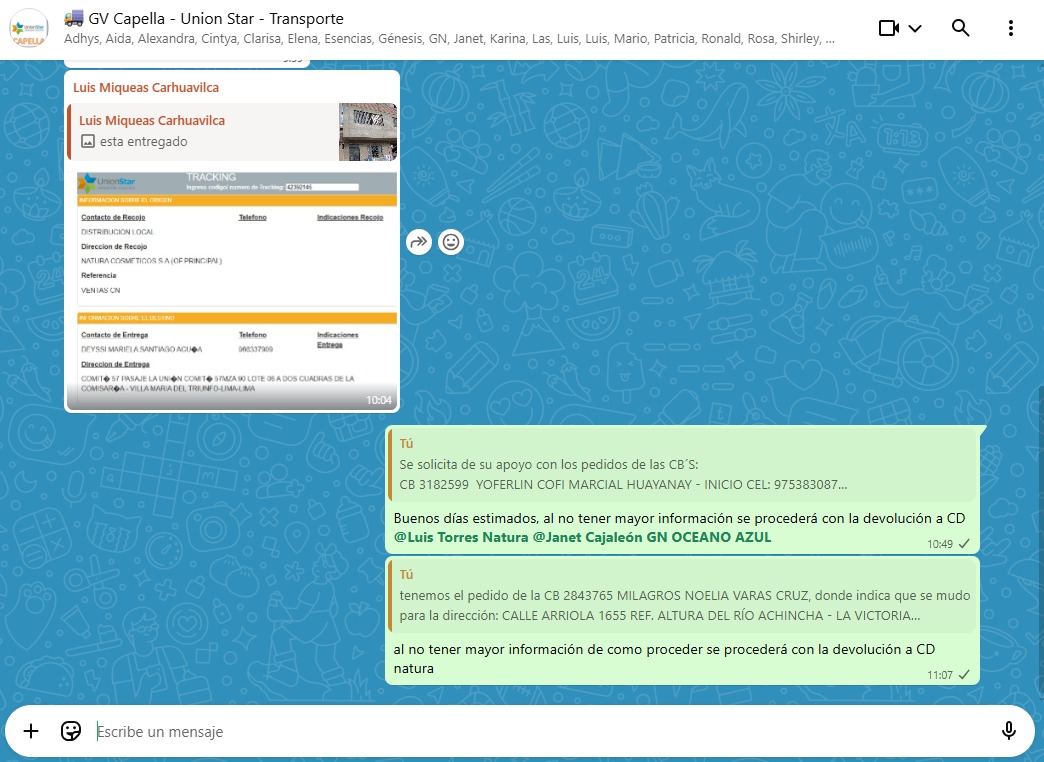Open the group info from title
Screen dimensions: 1044x762
216,19
